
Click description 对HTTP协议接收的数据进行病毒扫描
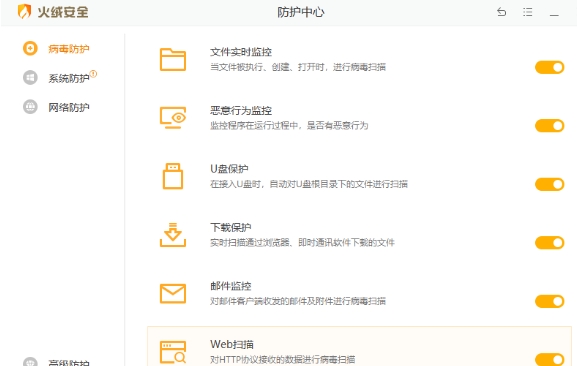(283, 359)
